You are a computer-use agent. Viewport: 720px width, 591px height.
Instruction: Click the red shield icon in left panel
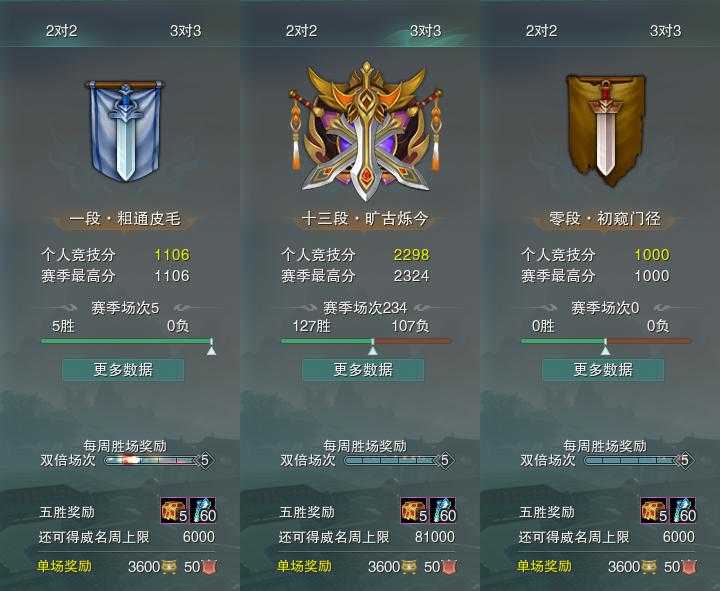[x=209, y=567]
